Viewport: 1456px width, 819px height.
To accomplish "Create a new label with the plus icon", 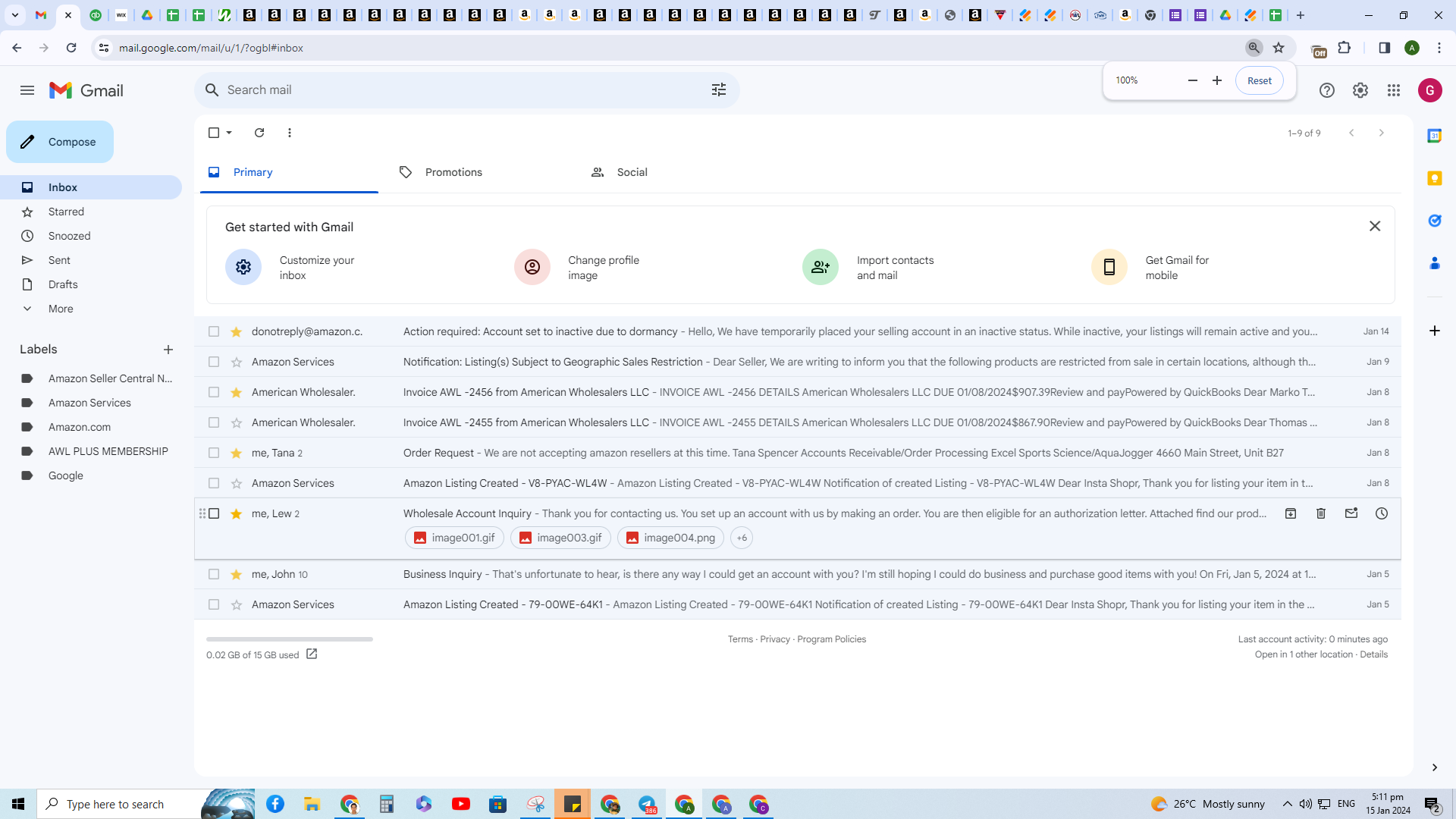I will tap(168, 350).
